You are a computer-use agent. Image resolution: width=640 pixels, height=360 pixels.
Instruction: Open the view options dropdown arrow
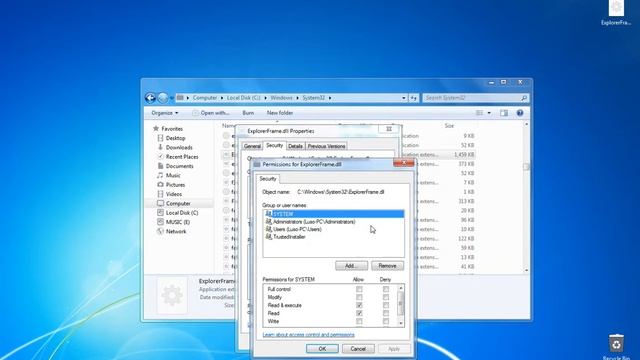pyautogui.click(x=489, y=113)
